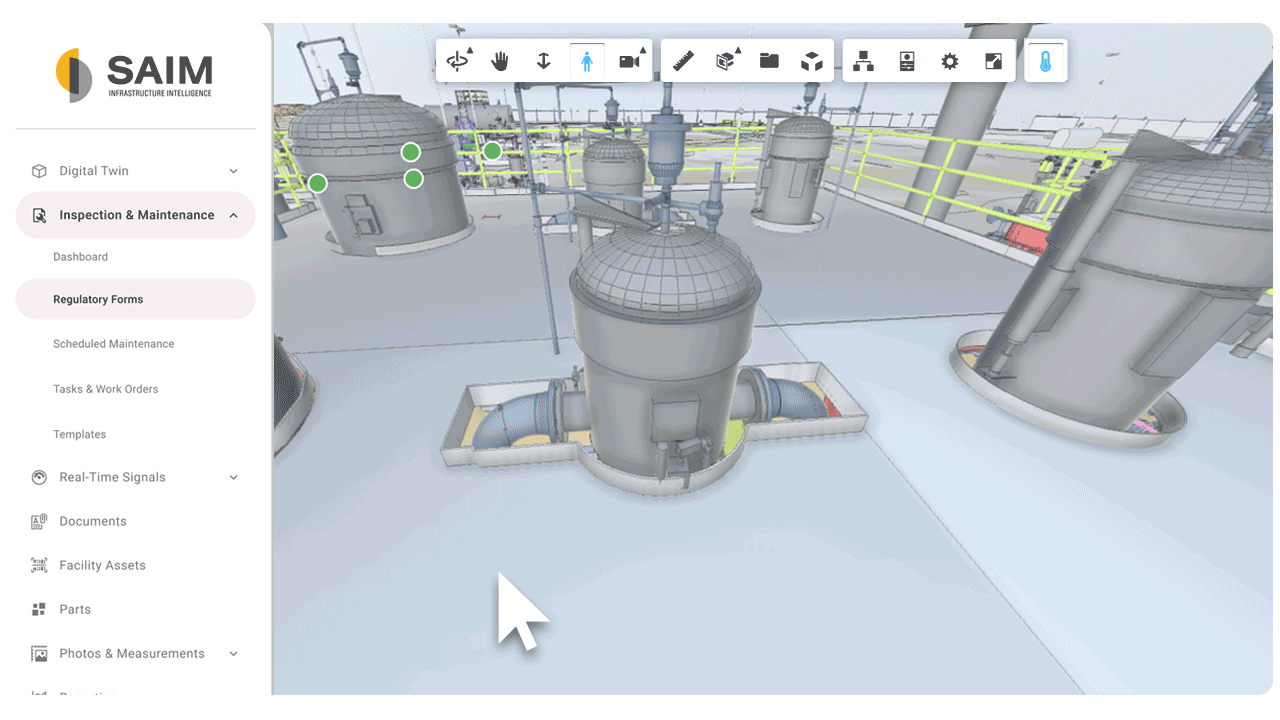The width and height of the screenshot is (1280, 720).
Task: Open the Model structure tree icon
Action: pos(864,61)
